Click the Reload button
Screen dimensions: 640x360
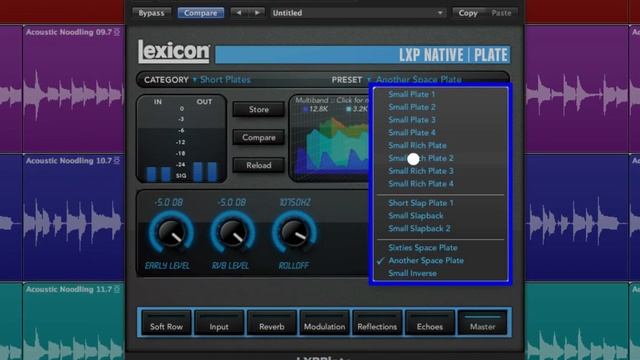click(x=259, y=165)
